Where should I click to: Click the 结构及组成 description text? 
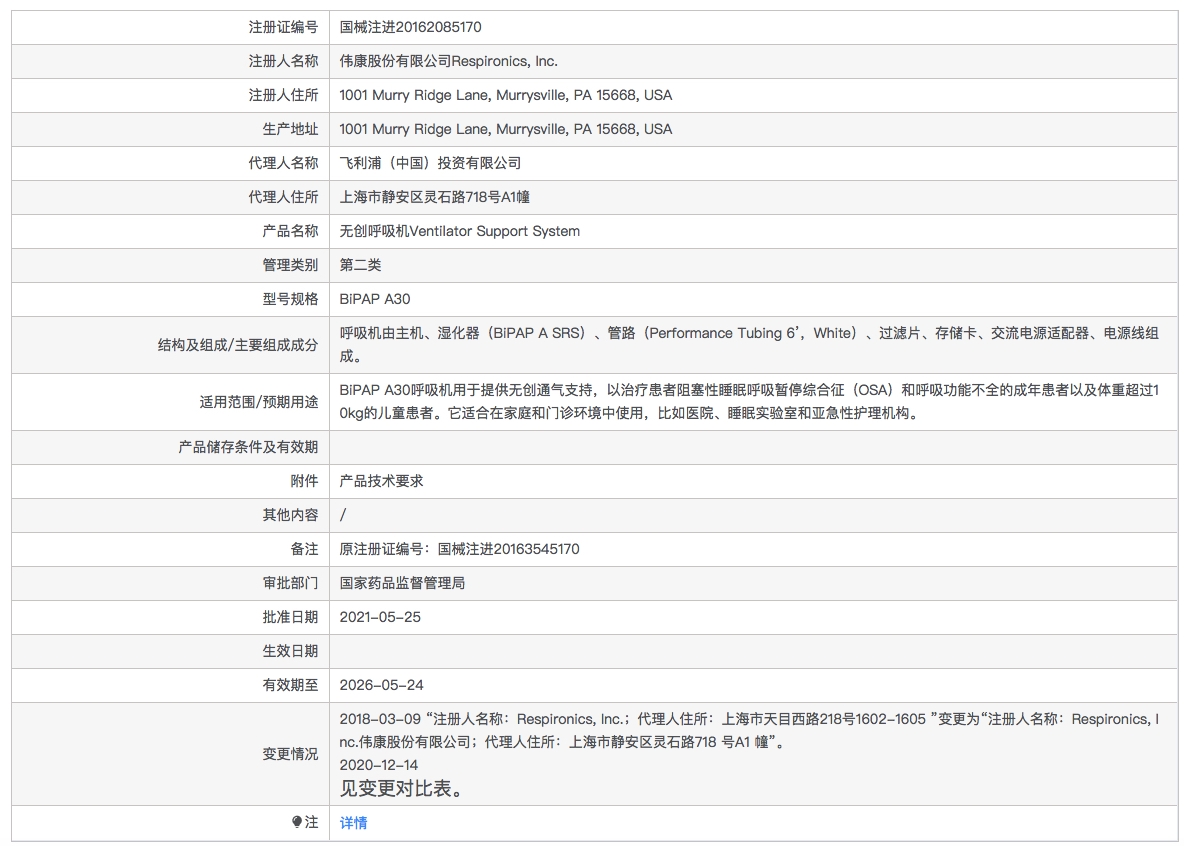[749, 344]
